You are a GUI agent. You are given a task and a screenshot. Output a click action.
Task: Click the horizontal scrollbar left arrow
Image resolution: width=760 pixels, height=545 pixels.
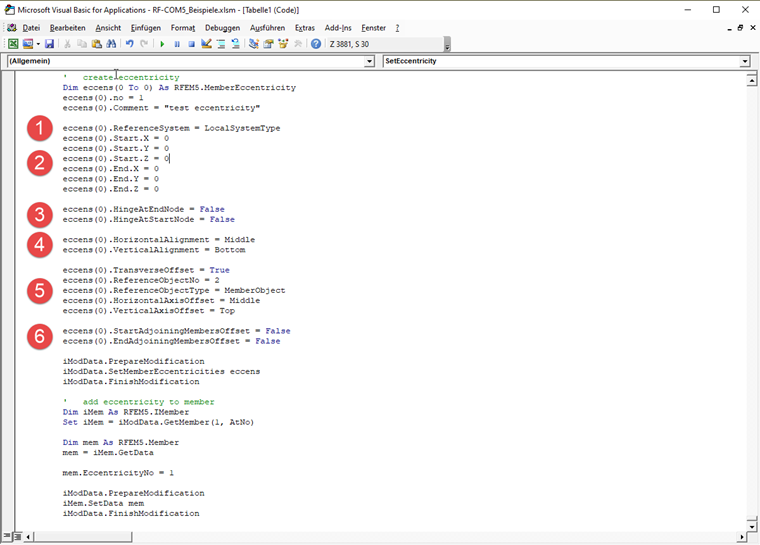(x=28, y=537)
